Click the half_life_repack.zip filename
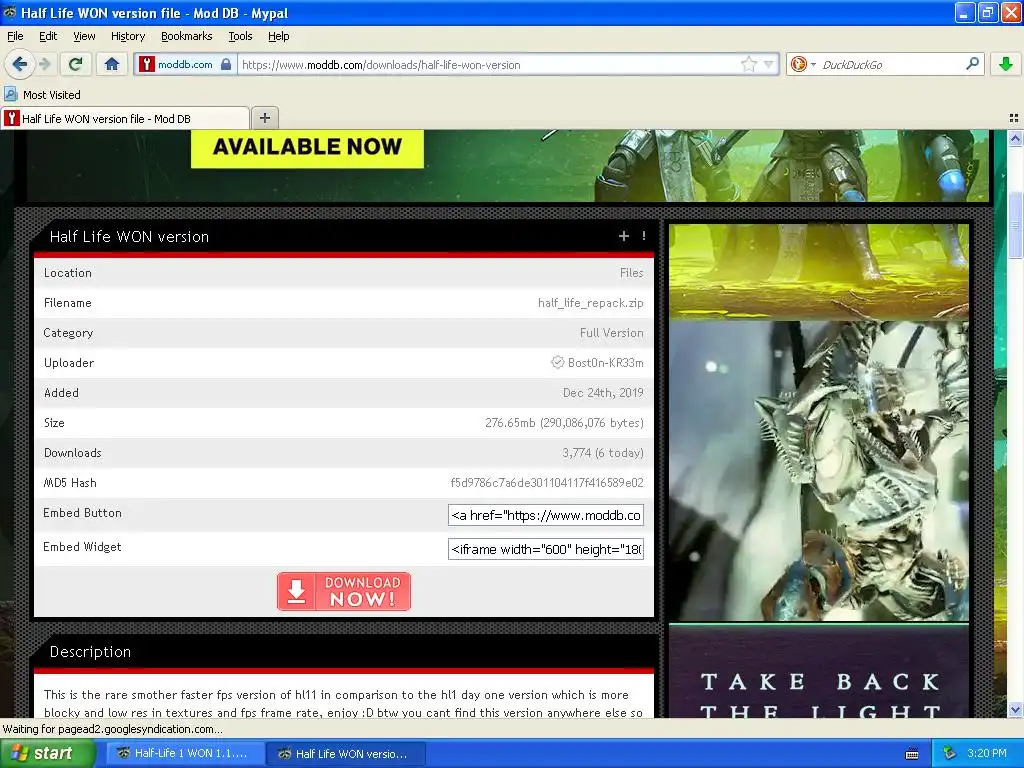1024x768 pixels. click(590, 303)
